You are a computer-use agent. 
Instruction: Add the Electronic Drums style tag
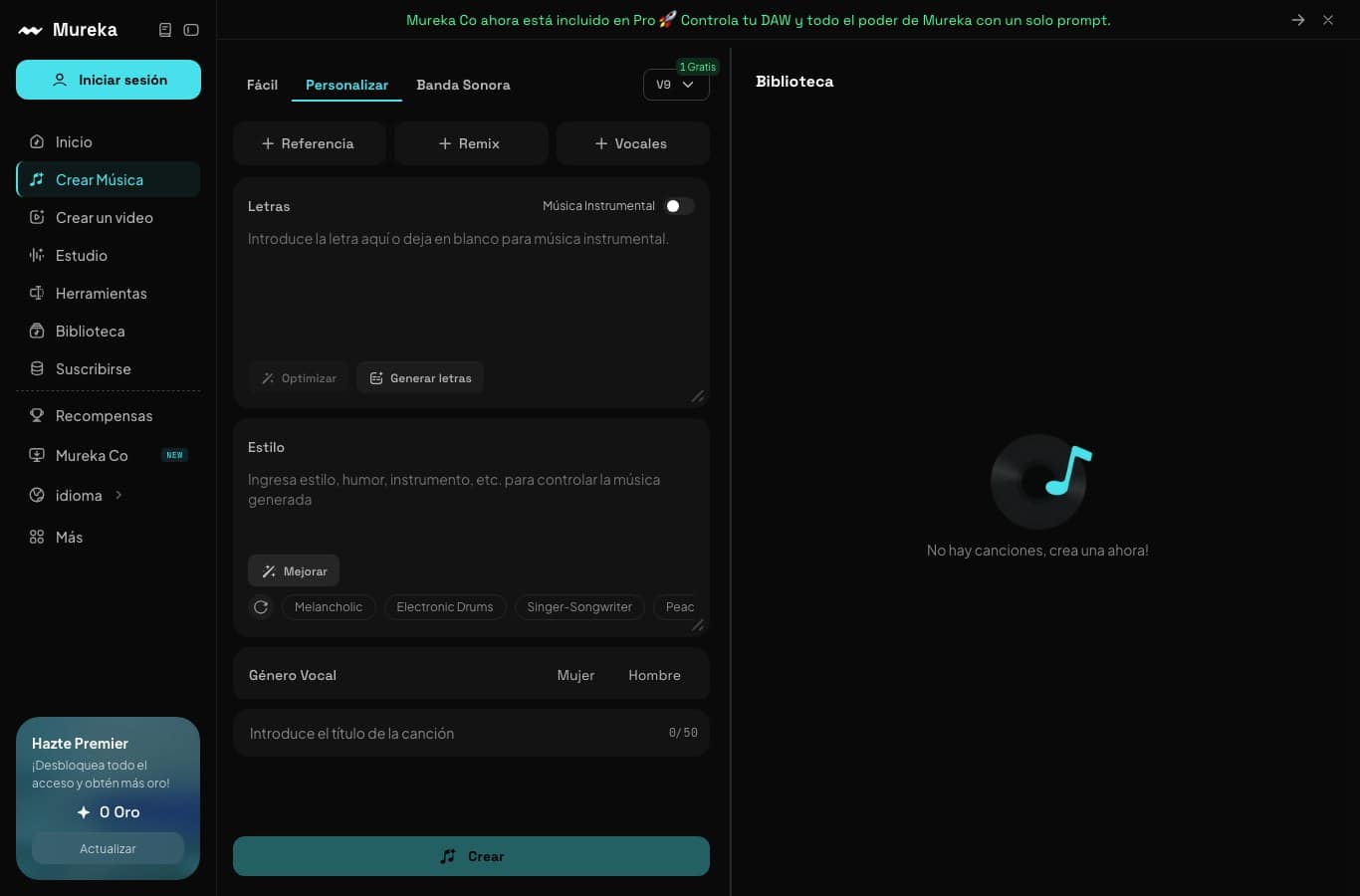pyautogui.click(x=445, y=607)
